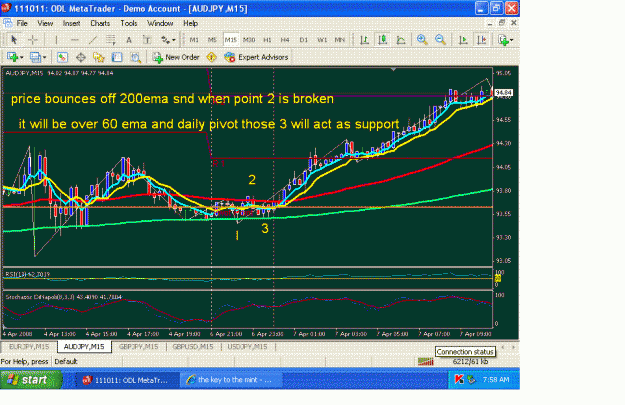This screenshot has height=405, width=625.
Task: Toggle the M15 timeframe button
Action: pyautogui.click(x=230, y=39)
